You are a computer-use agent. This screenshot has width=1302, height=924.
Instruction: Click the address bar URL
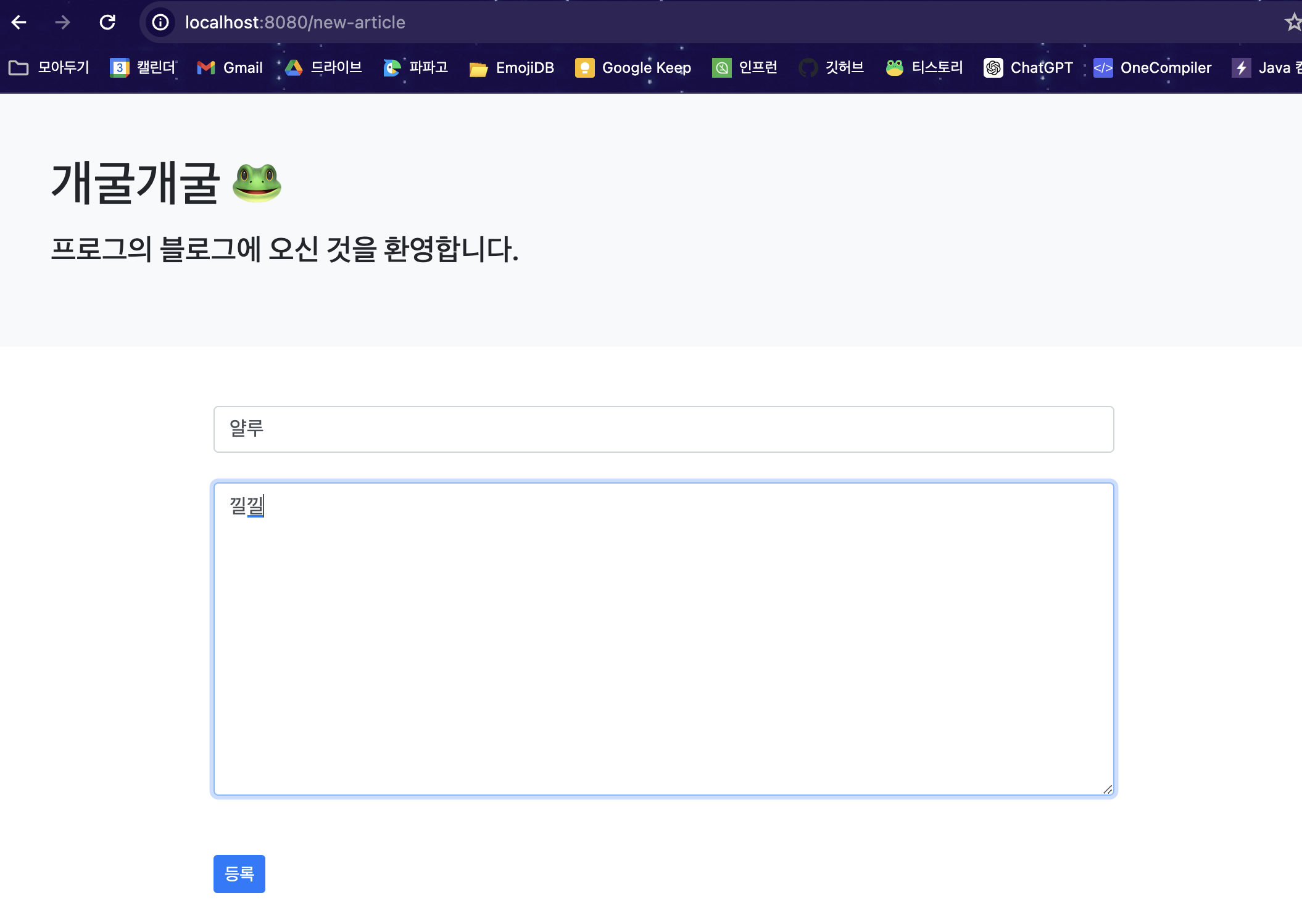295,23
